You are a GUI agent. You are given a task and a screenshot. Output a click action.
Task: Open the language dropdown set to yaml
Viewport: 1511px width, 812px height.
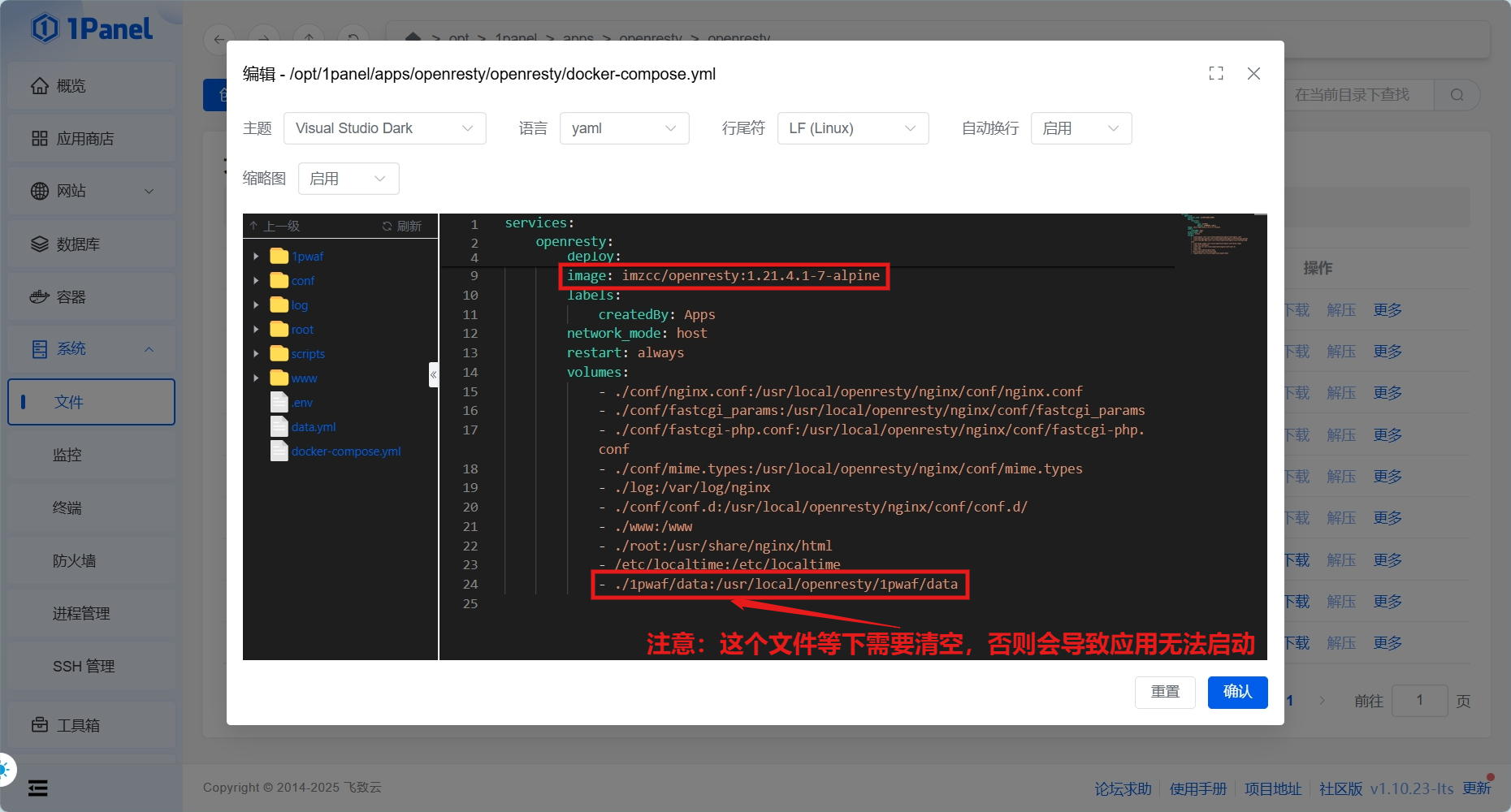tap(623, 128)
